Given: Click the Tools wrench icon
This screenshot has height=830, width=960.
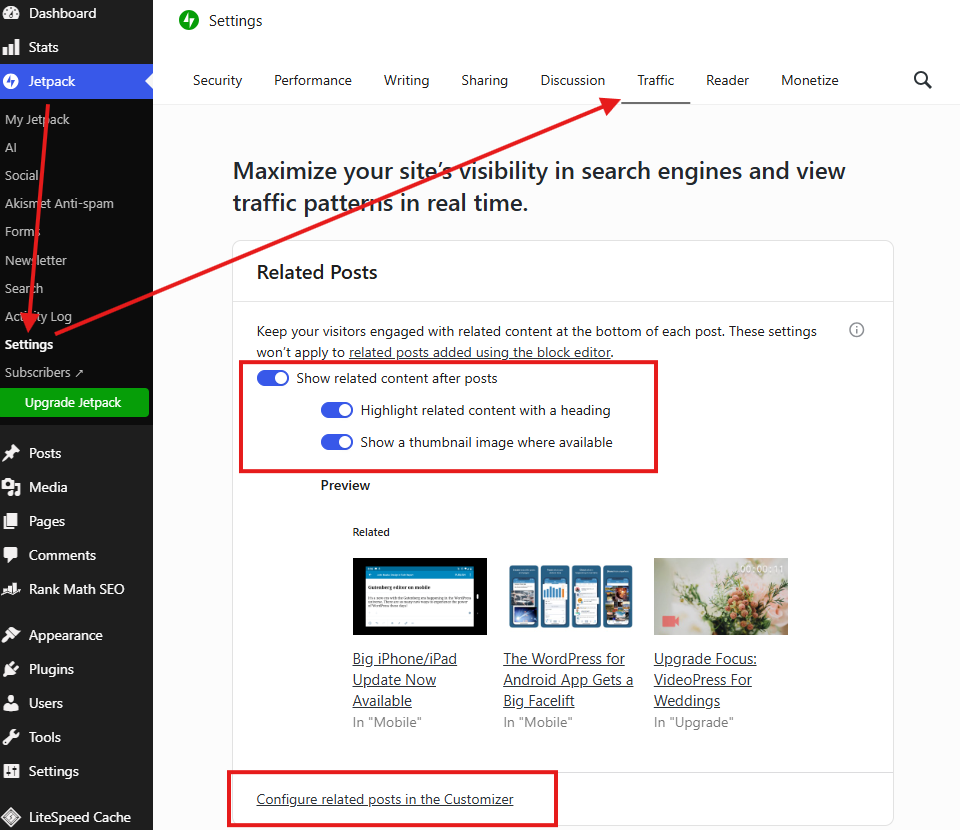Looking at the screenshot, I should click(x=10, y=737).
